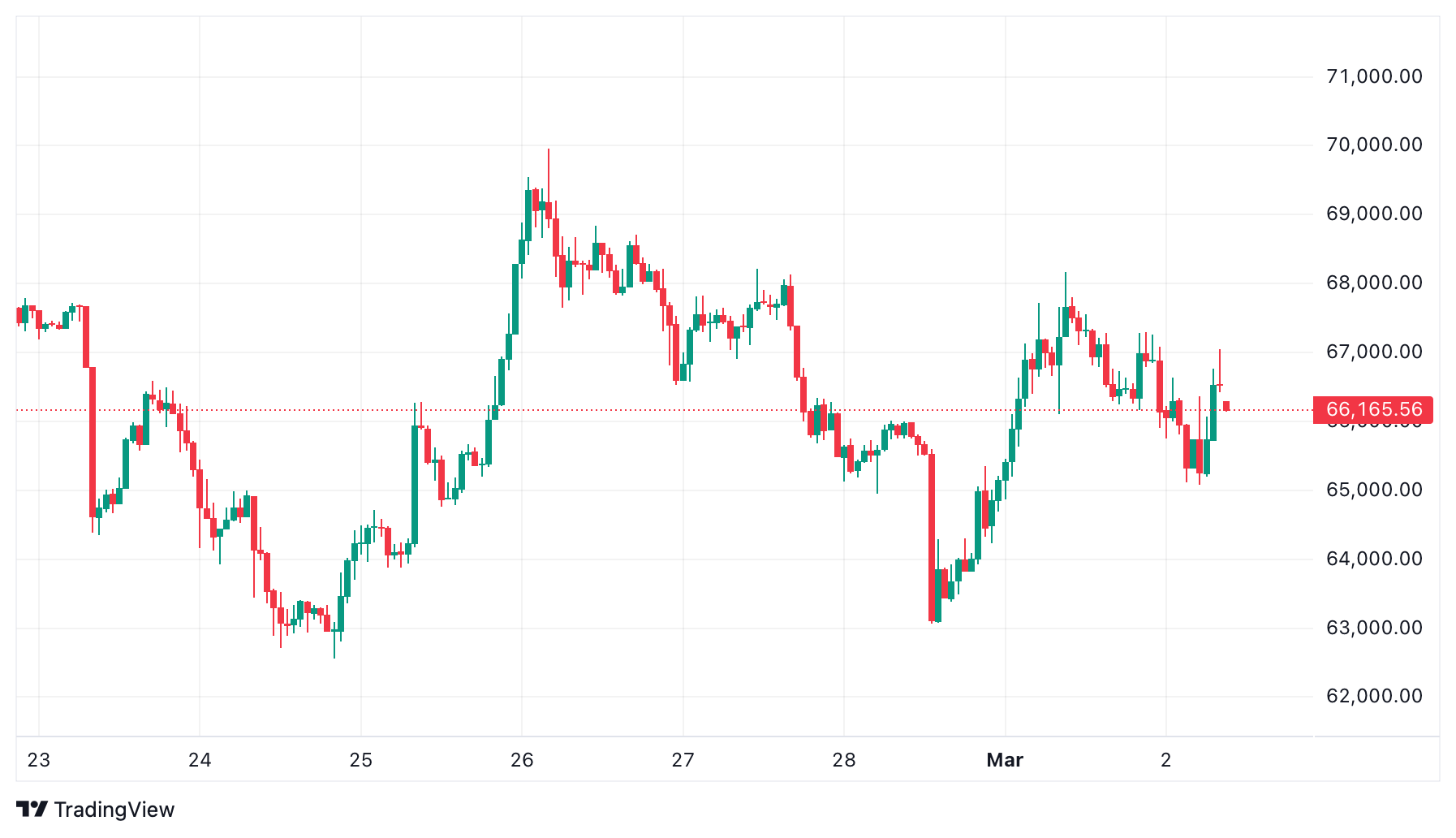This screenshot has width=1456, height=838.
Task: Click the tall red candle on the 23rd
Action: click(x=93, y=443)
